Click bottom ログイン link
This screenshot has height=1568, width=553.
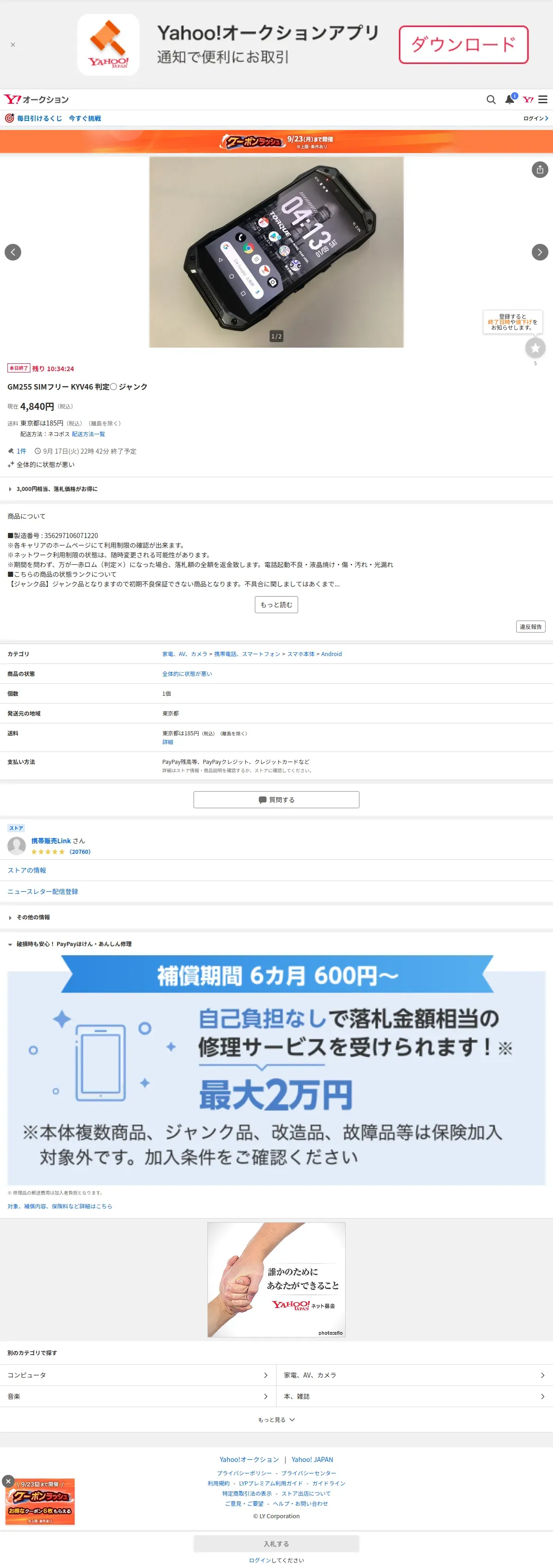[x=260, y=1560]
